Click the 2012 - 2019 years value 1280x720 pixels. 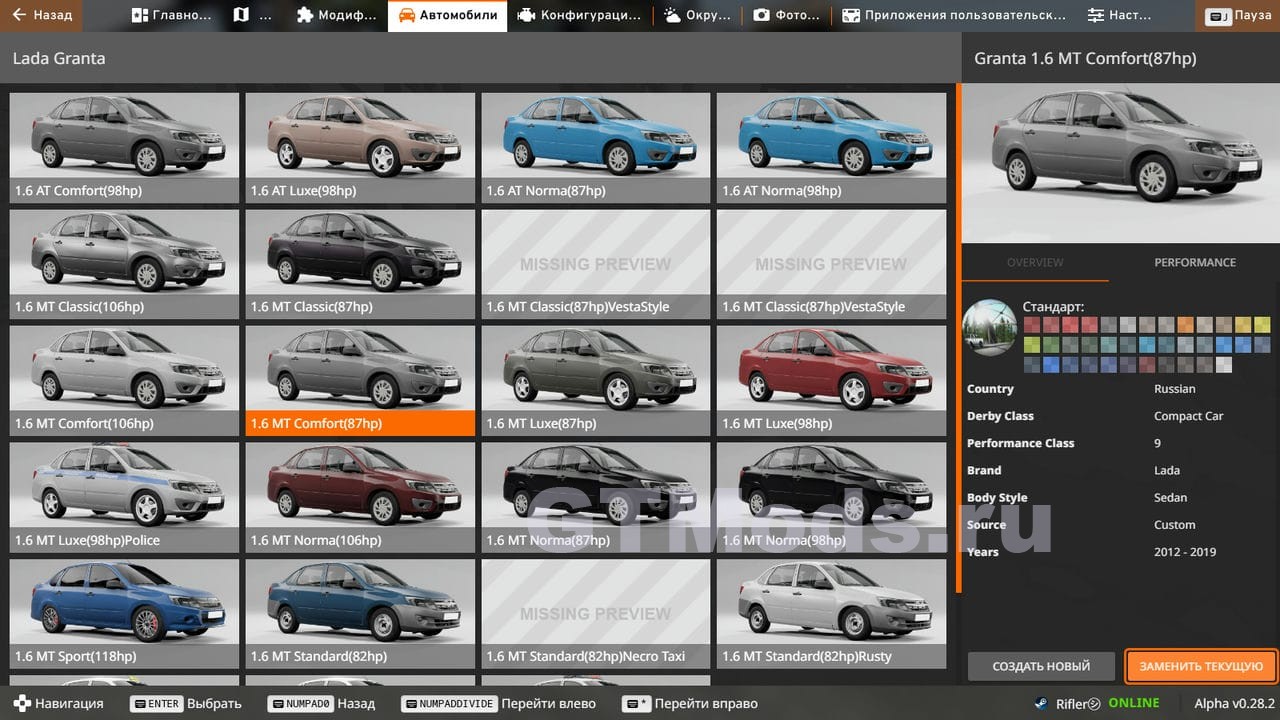coord(1185,552)
